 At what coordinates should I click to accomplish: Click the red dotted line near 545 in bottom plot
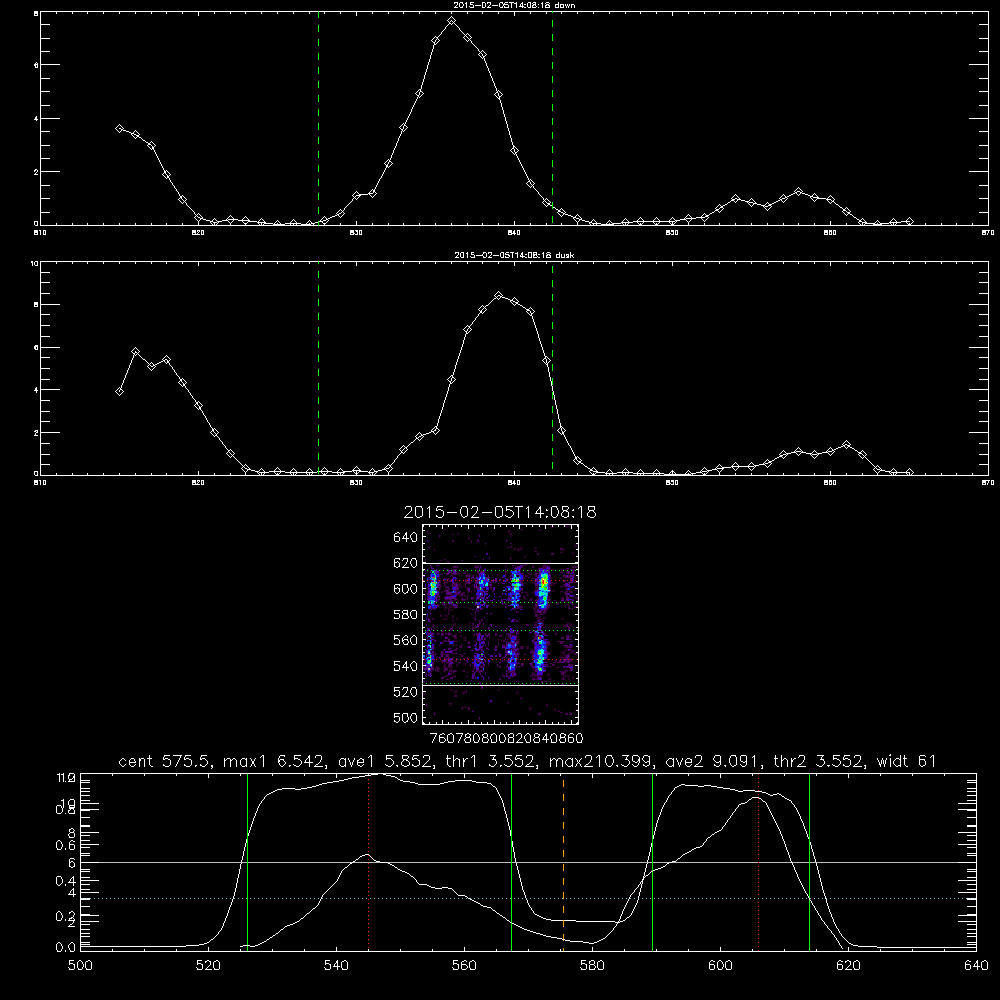[x=368, y=861]
